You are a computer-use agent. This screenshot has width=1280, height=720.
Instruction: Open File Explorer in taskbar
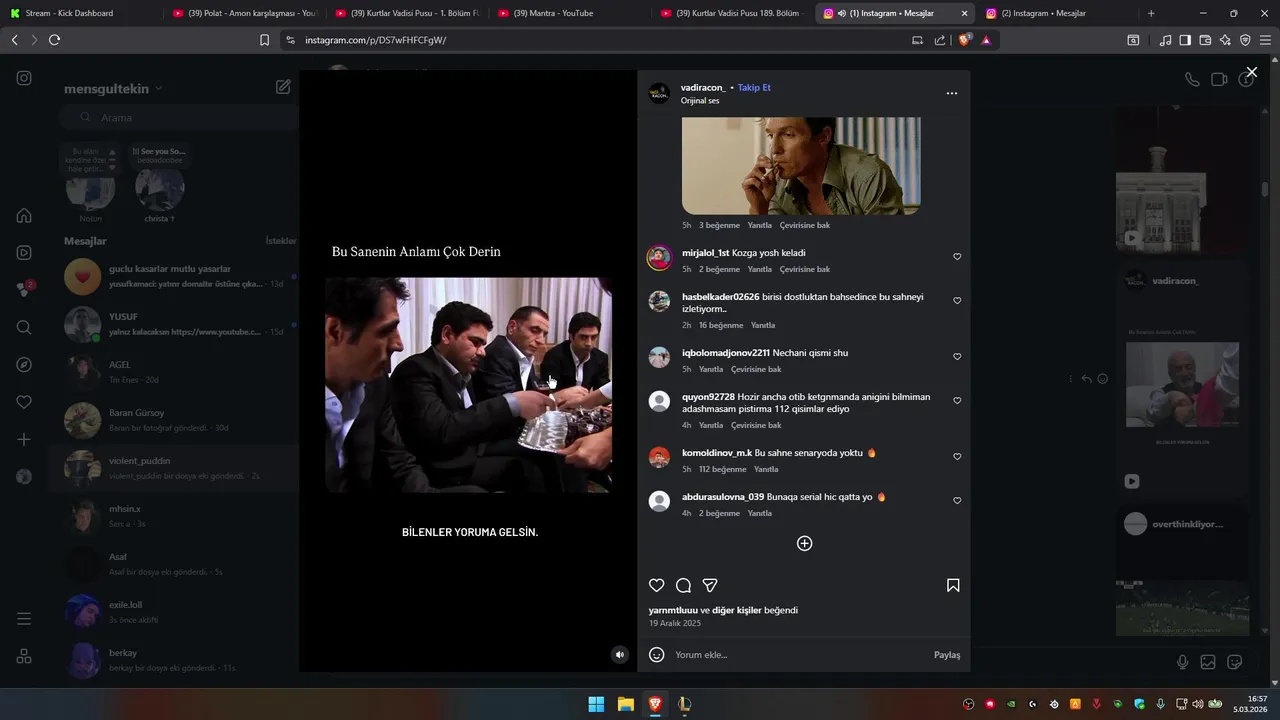[625, 704]
